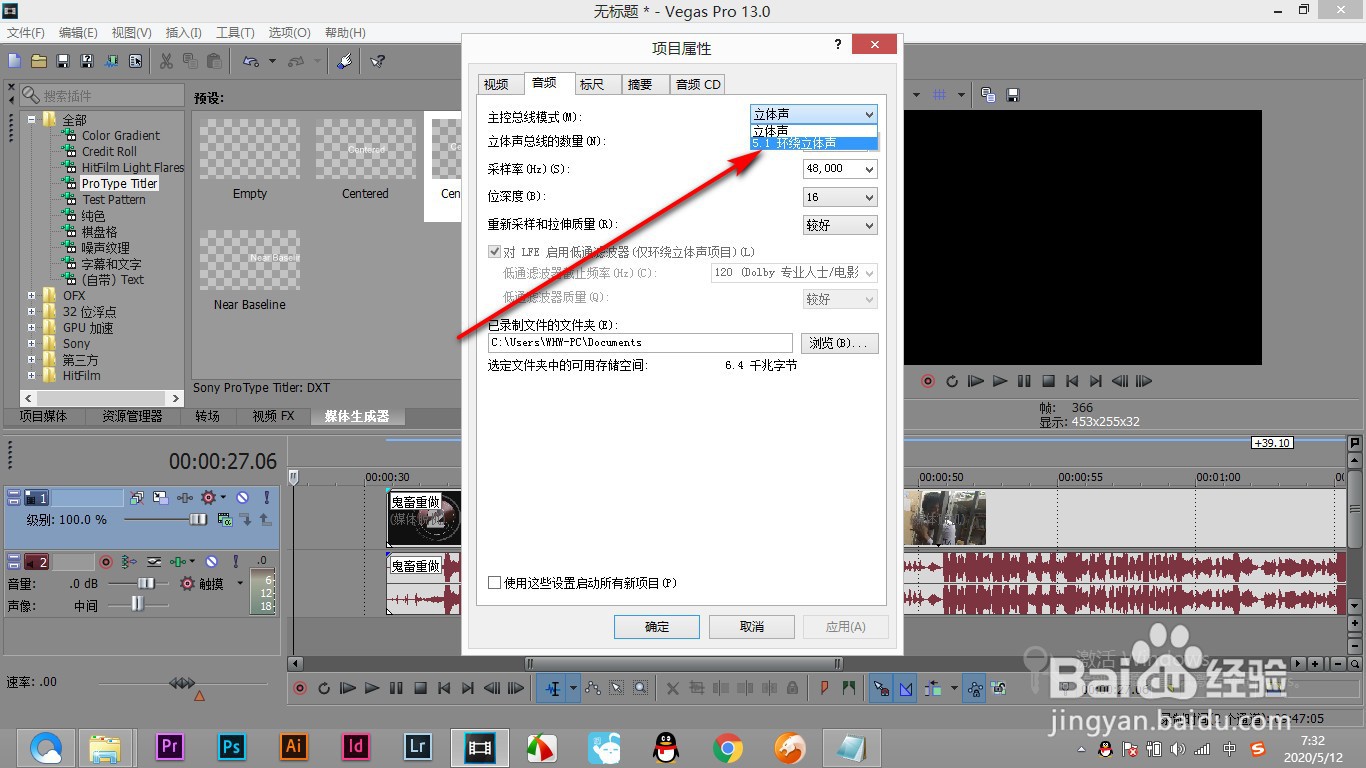The image size is (1366, 768).
Task: Toggle loop playback in transport bar
Action: tap(324, 688)
